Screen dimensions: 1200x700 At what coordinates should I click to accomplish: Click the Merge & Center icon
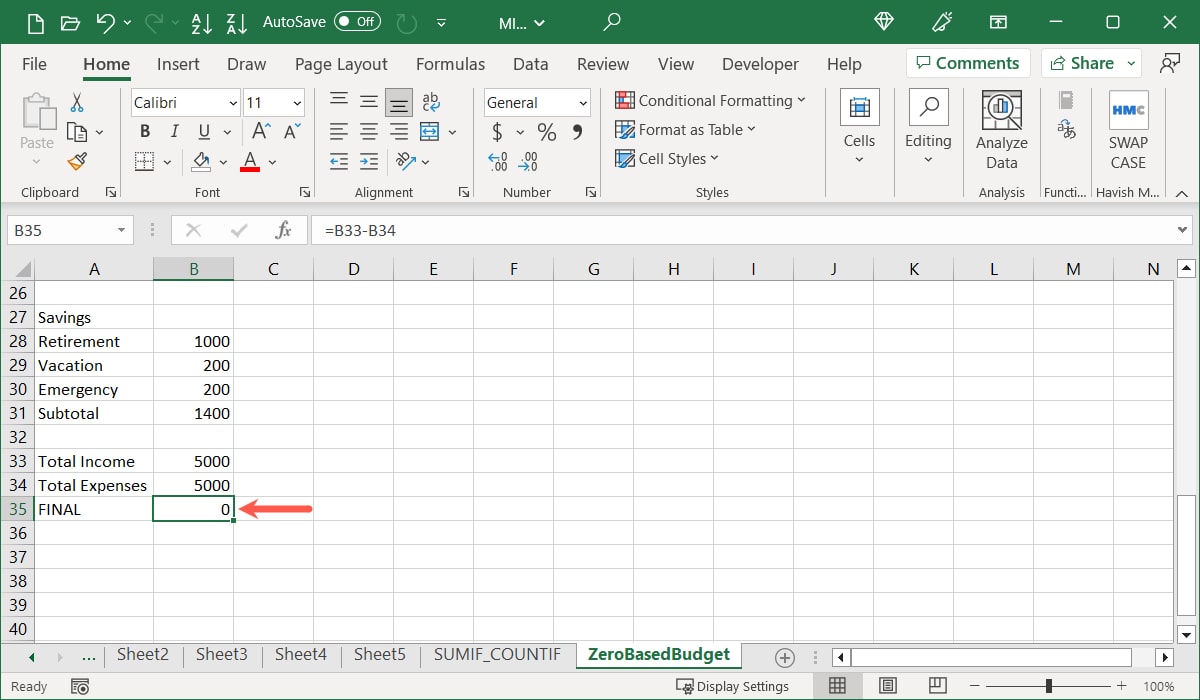pos(430,132)
